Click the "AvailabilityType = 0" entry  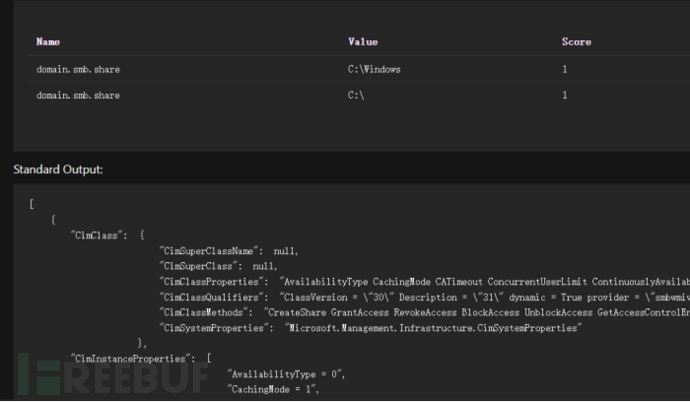point(284,373)
